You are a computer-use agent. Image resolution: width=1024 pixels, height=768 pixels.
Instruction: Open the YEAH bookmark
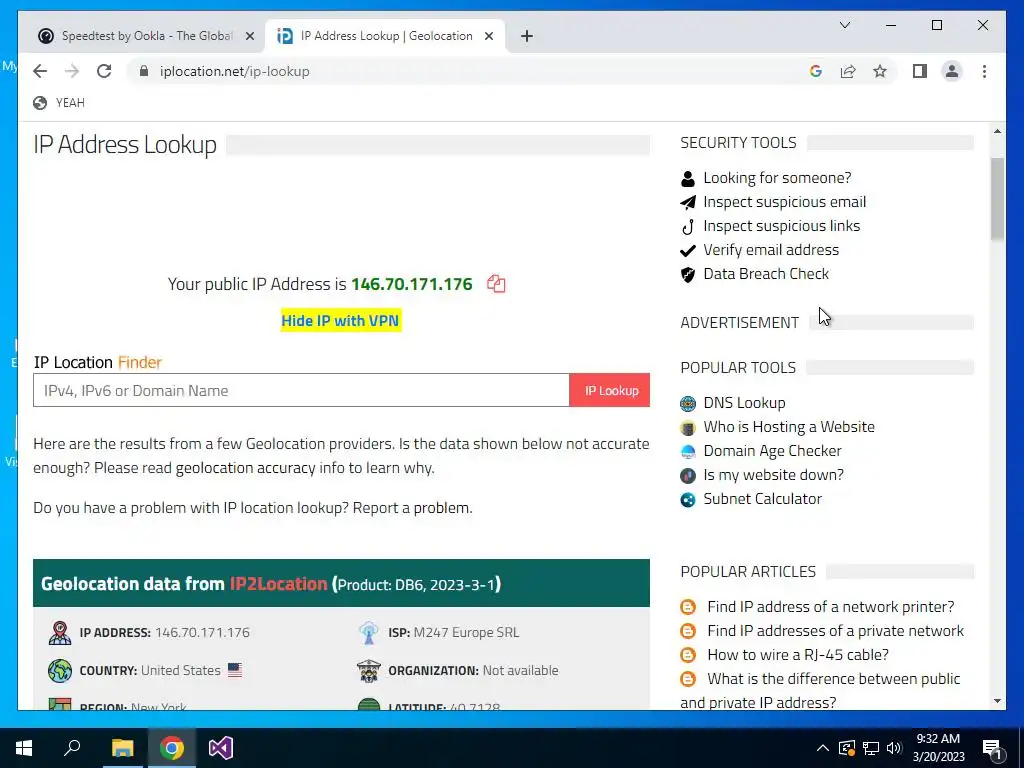[59, 103]
